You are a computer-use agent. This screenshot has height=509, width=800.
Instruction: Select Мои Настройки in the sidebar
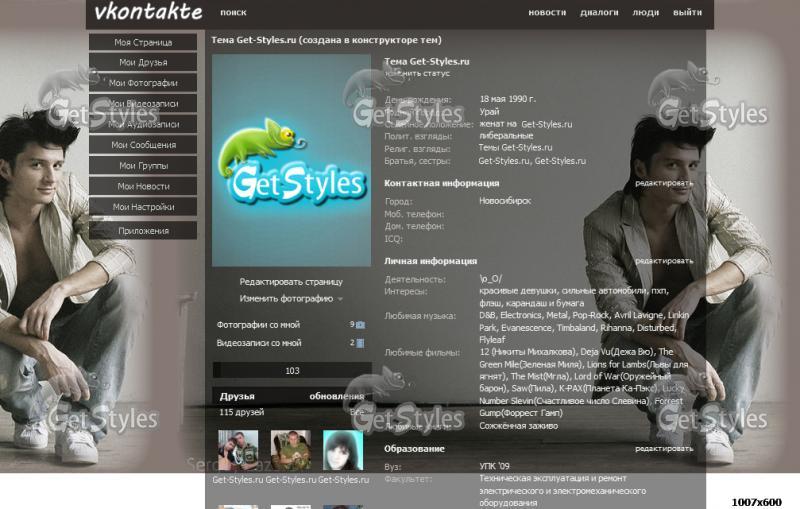point(143,207)
